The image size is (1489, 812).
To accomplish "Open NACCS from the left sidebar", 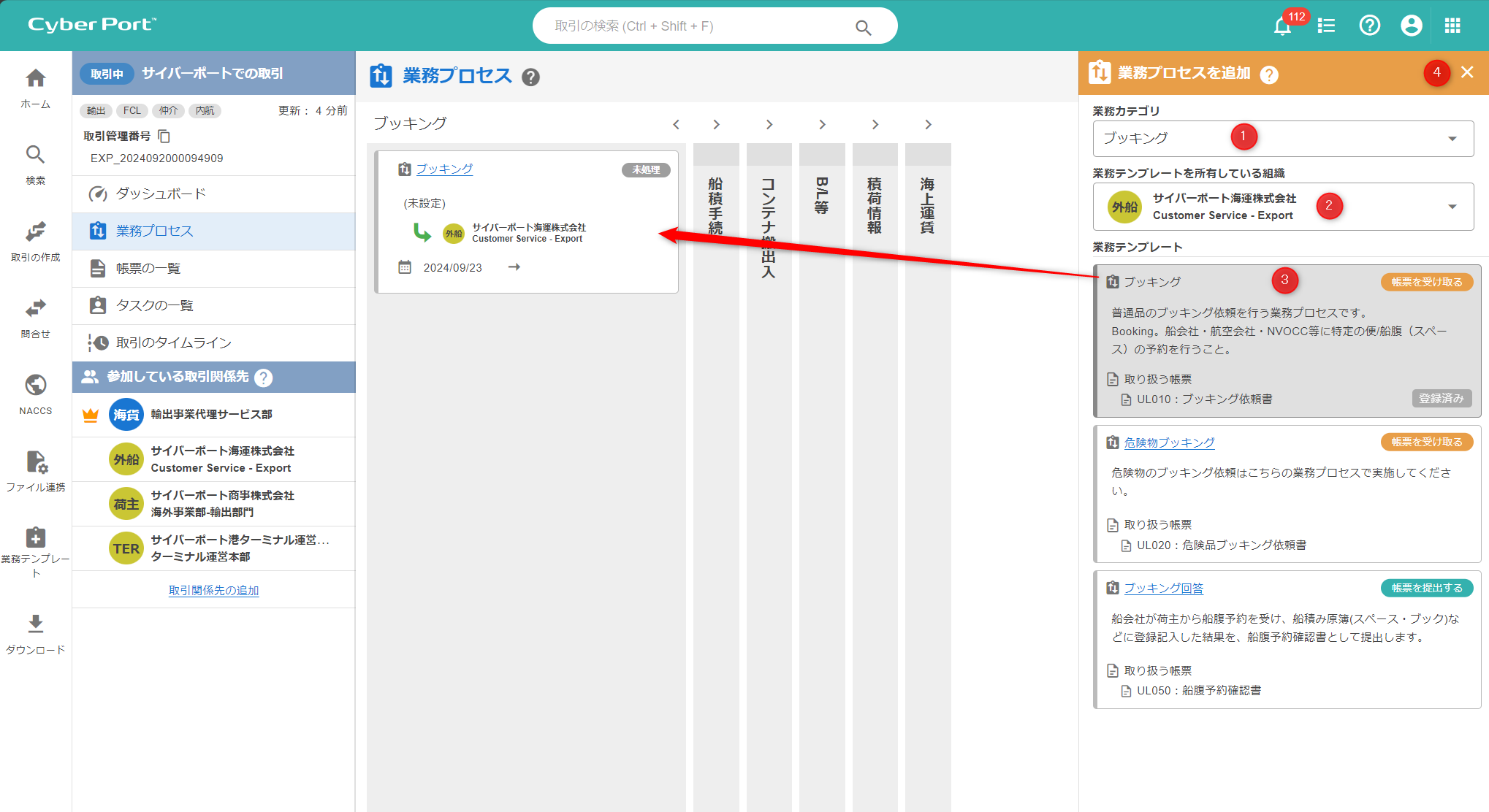I will pyautogui.click(x=35, y=393).
